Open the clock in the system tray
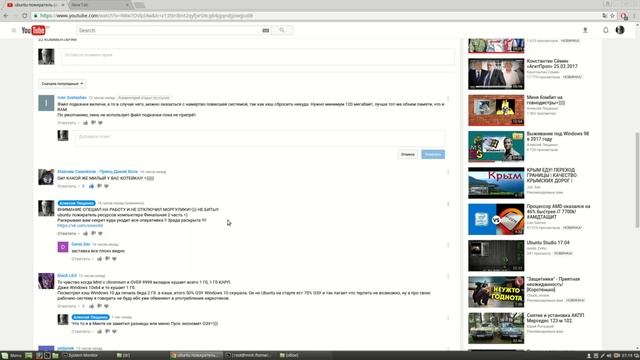640x360 pixels. point(627,356)
